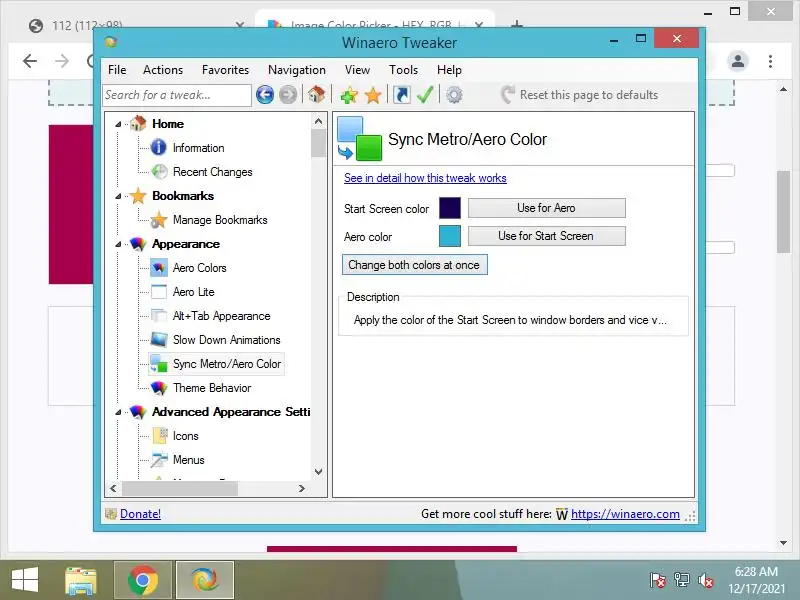Click tree horizontal scroll left arrow

113,488
